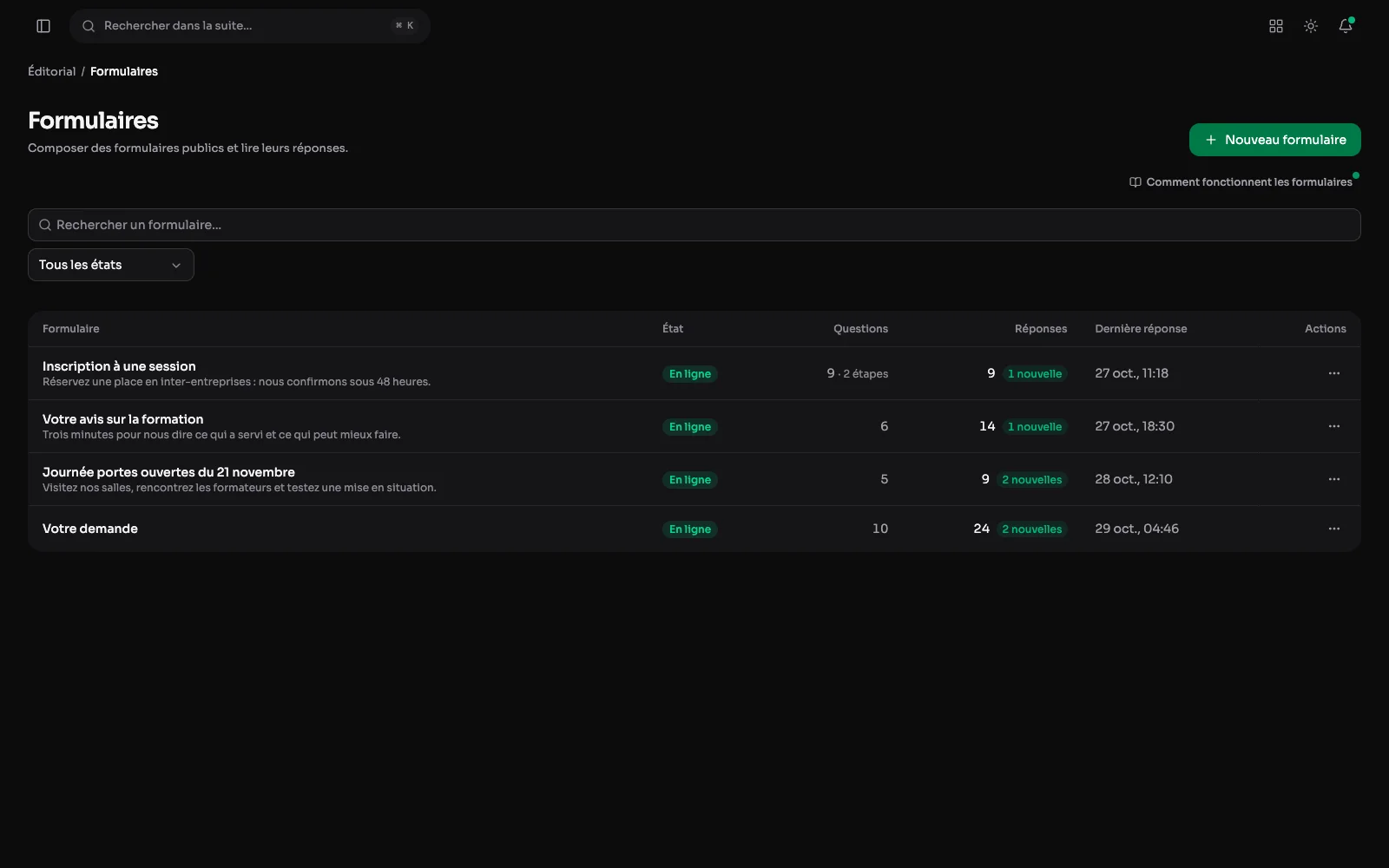
Task: Focus the Rechercher dans la suite field
Action: click(250, 26)
